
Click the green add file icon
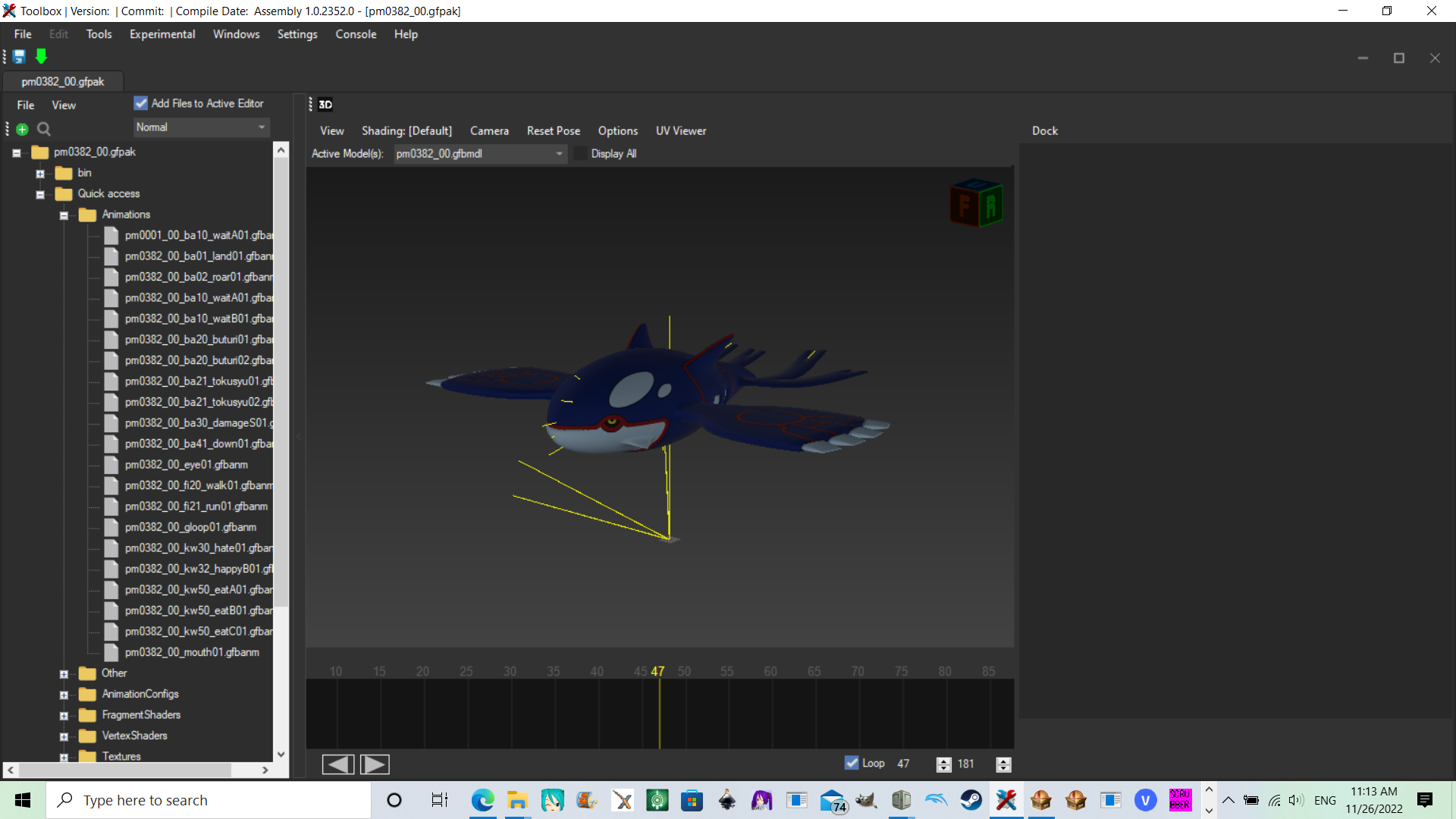click(x=22, y=129)
